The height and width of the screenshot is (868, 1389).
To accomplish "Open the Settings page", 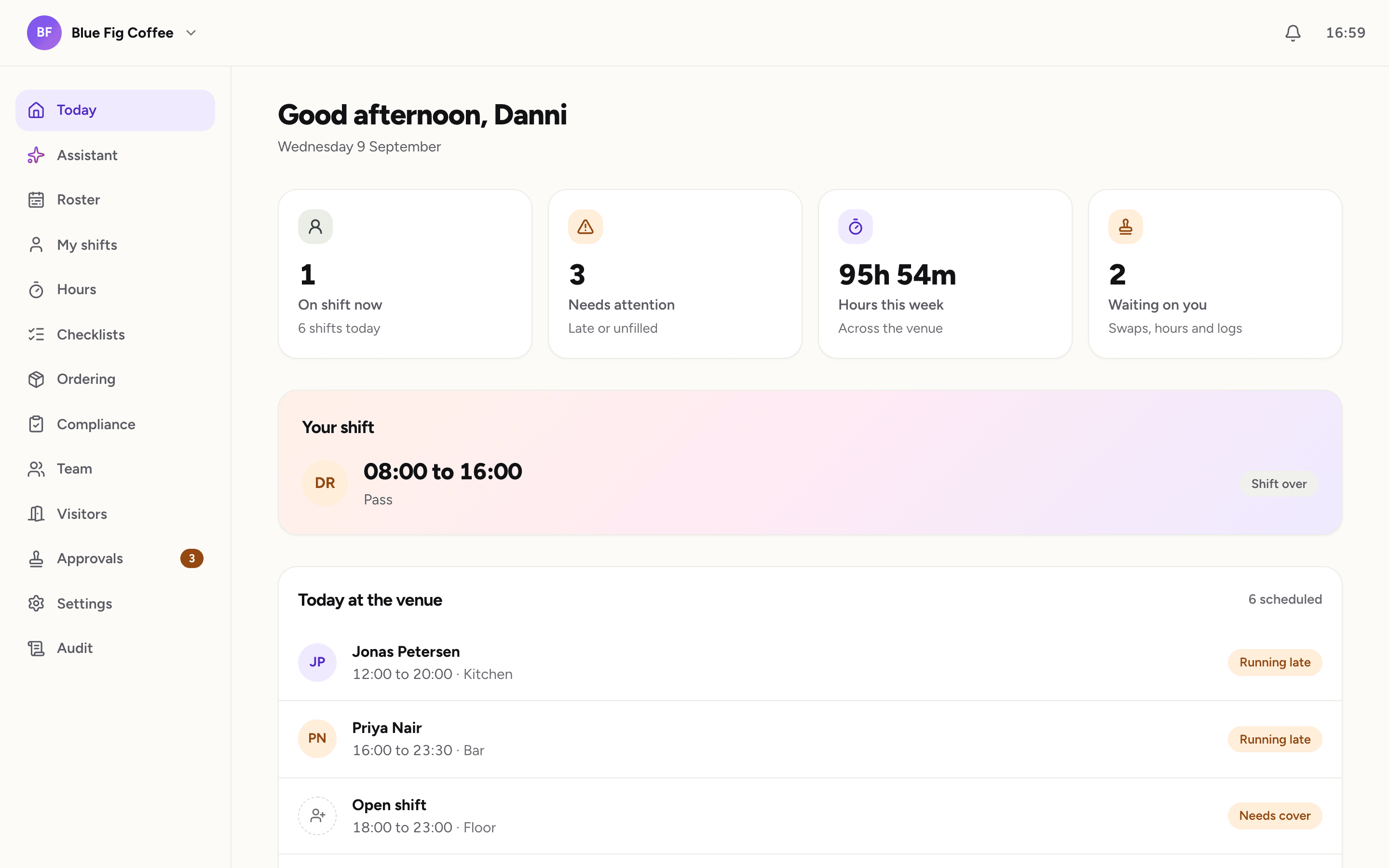I will (x=115, y=603).
